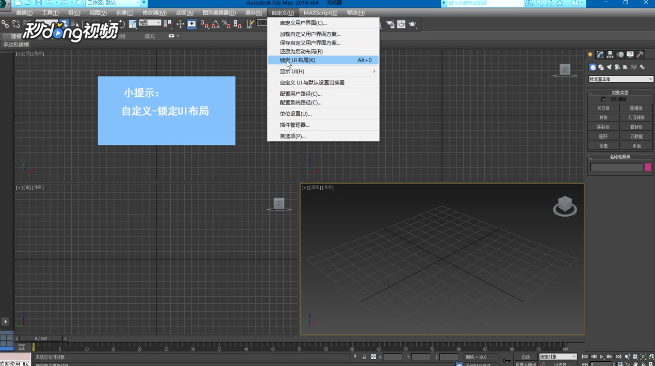Switch to the Display panel icon
The width and height of the screenshot is (655, 366).
click(630, 54)
